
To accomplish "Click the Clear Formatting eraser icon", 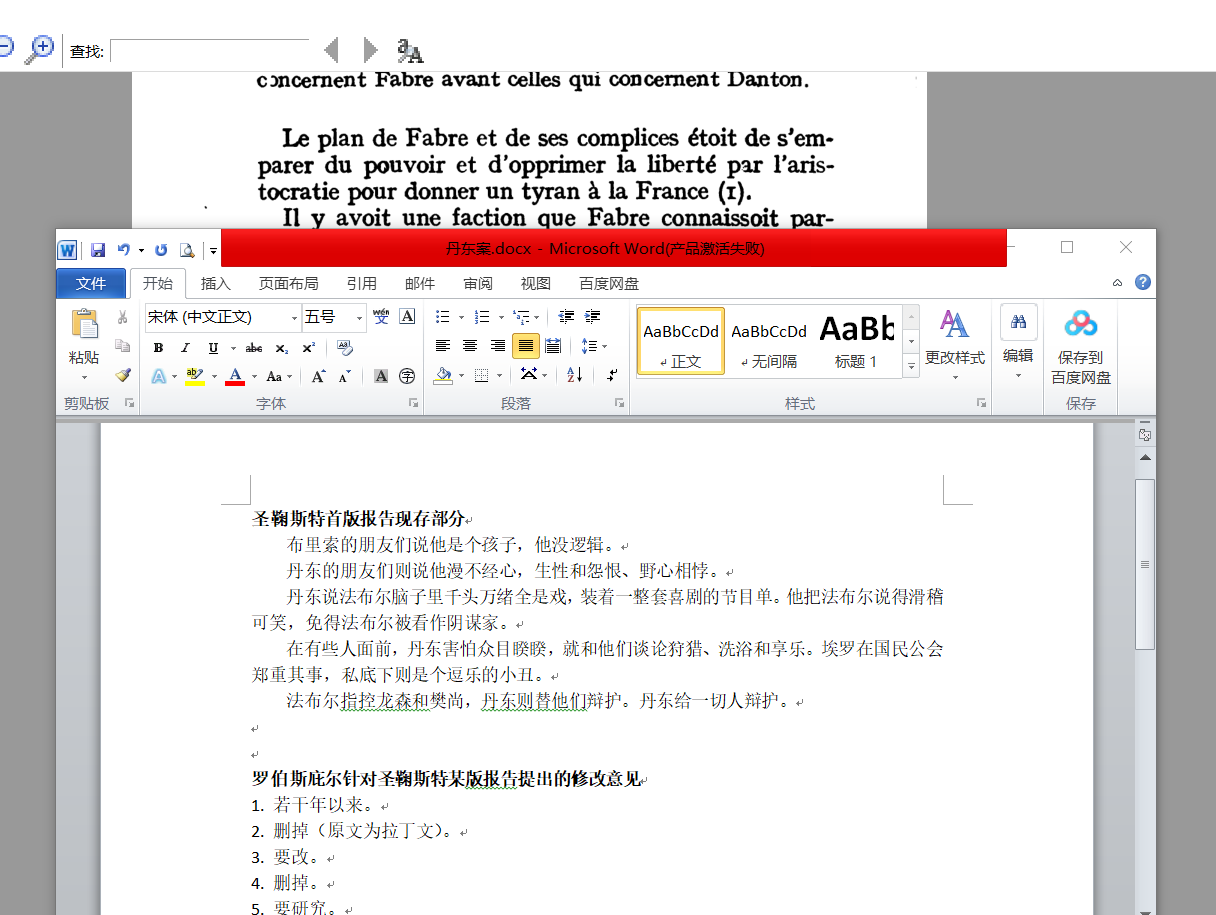I will [x=345, y=348].
